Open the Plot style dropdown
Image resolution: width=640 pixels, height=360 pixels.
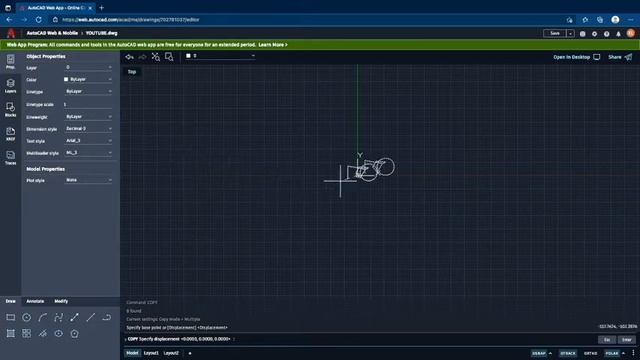coord(88,180)
